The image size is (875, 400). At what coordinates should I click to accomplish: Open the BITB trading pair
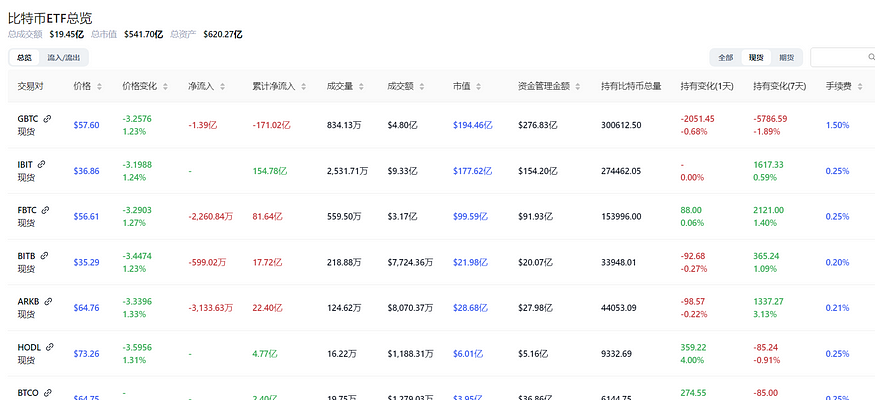27,256
